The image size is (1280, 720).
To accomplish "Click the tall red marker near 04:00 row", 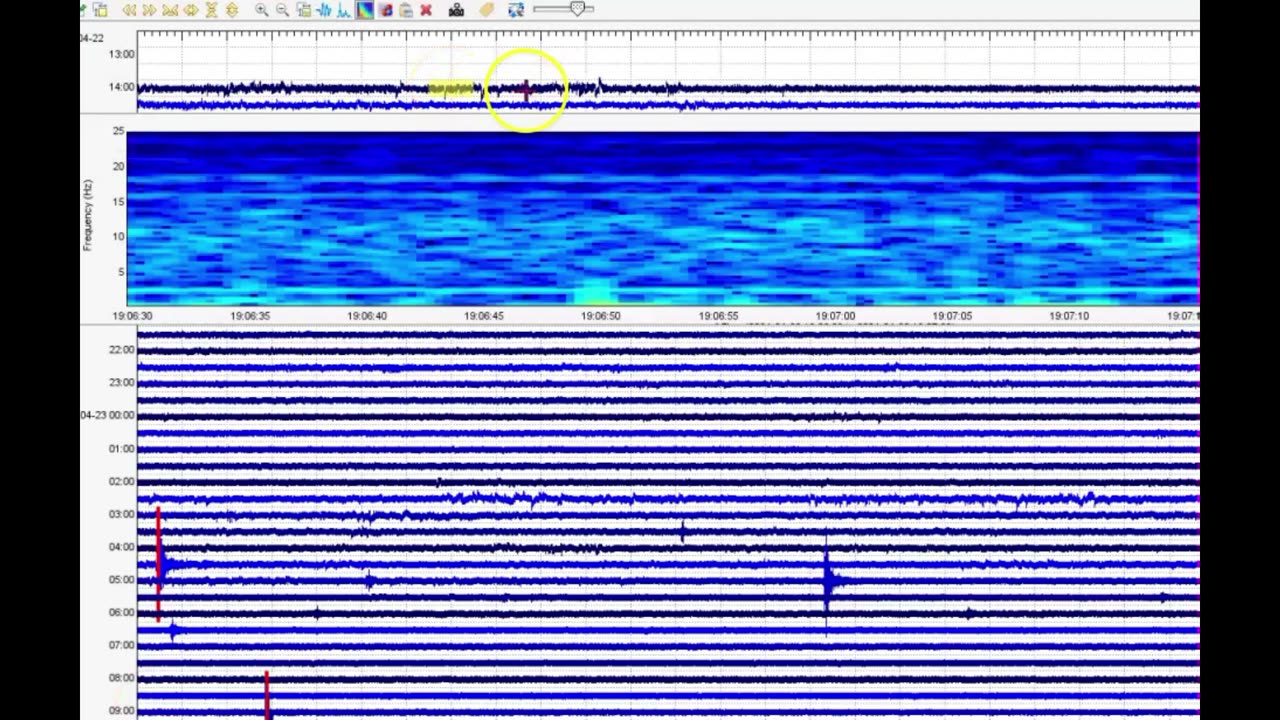I will 158,565.
